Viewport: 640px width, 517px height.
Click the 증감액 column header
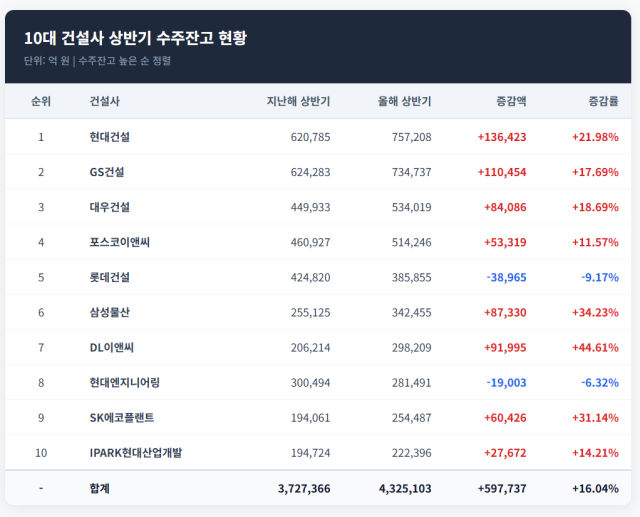click(511, 101)
